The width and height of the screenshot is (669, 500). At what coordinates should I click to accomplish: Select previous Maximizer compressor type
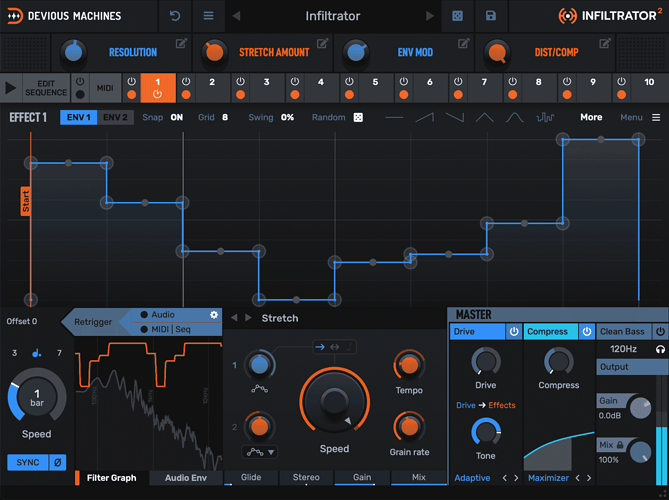[578, 478]
